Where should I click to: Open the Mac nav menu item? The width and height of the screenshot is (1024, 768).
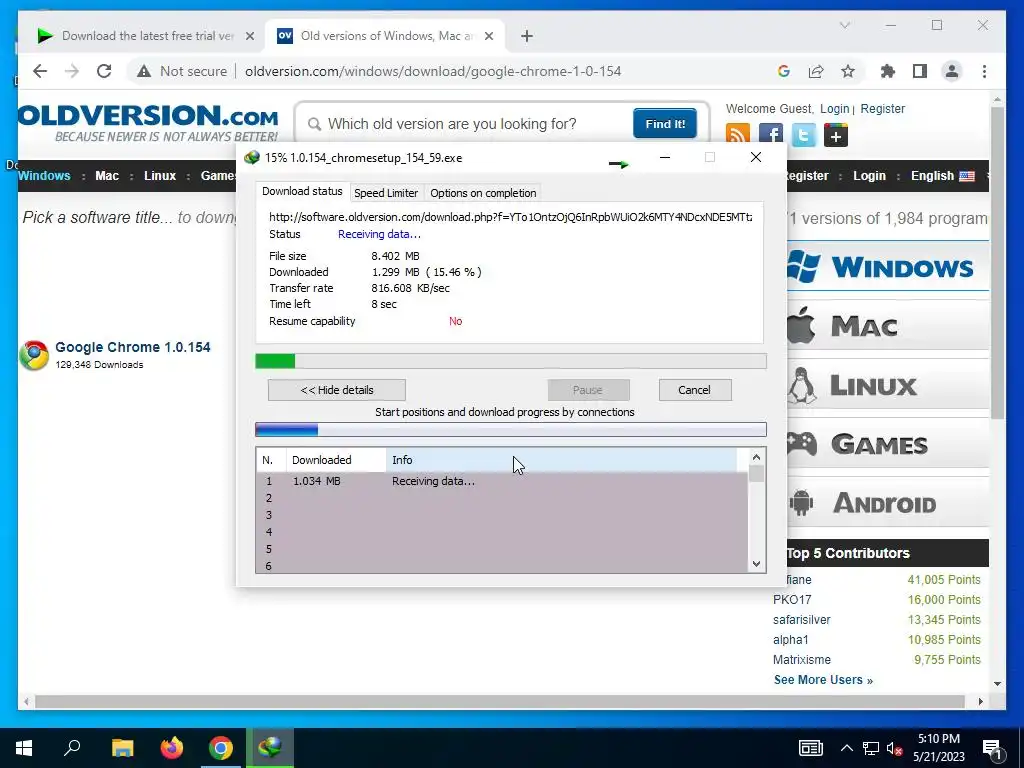[x=107, y=176]
